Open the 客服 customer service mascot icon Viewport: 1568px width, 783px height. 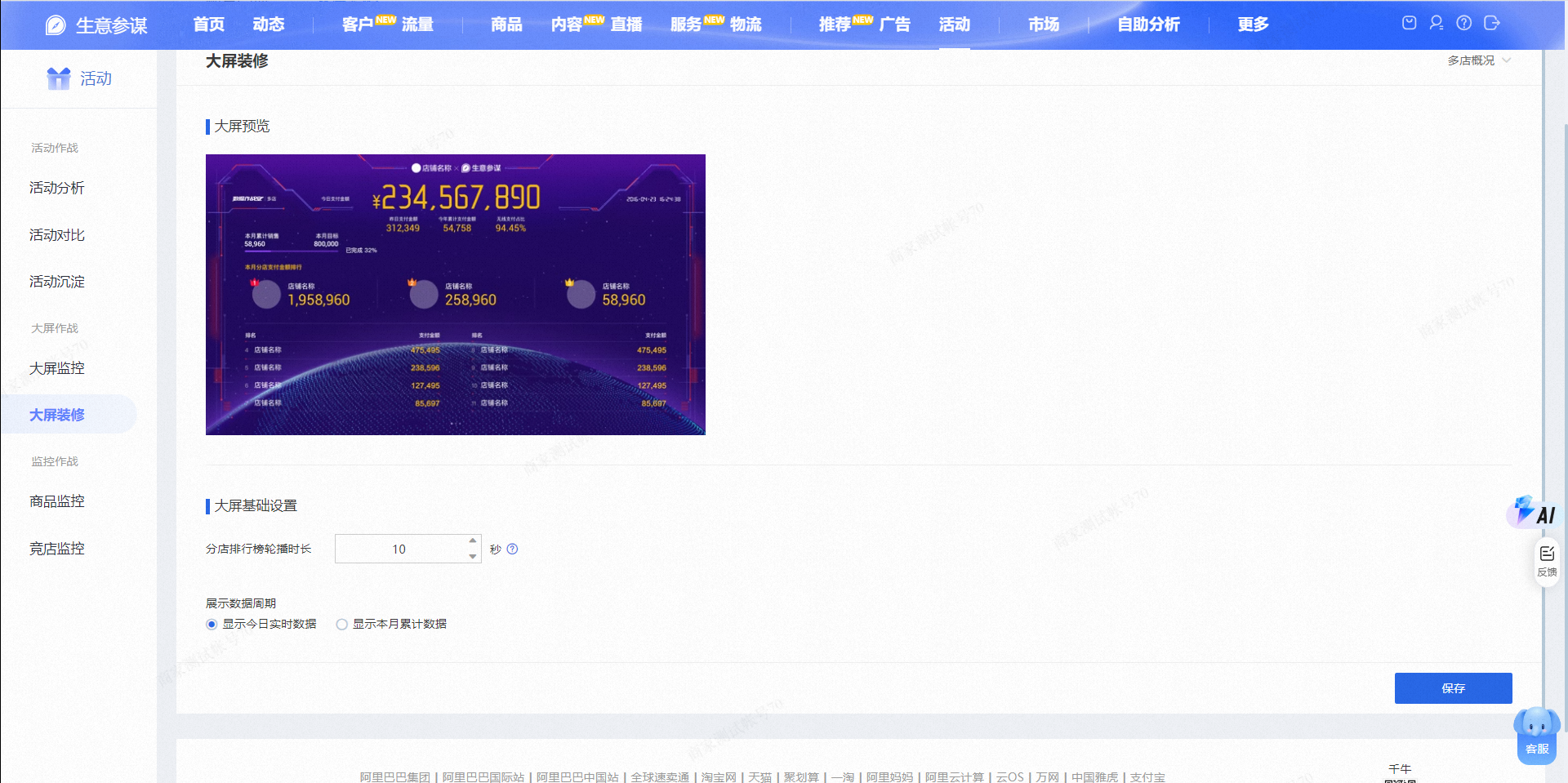click(1537, 735)
